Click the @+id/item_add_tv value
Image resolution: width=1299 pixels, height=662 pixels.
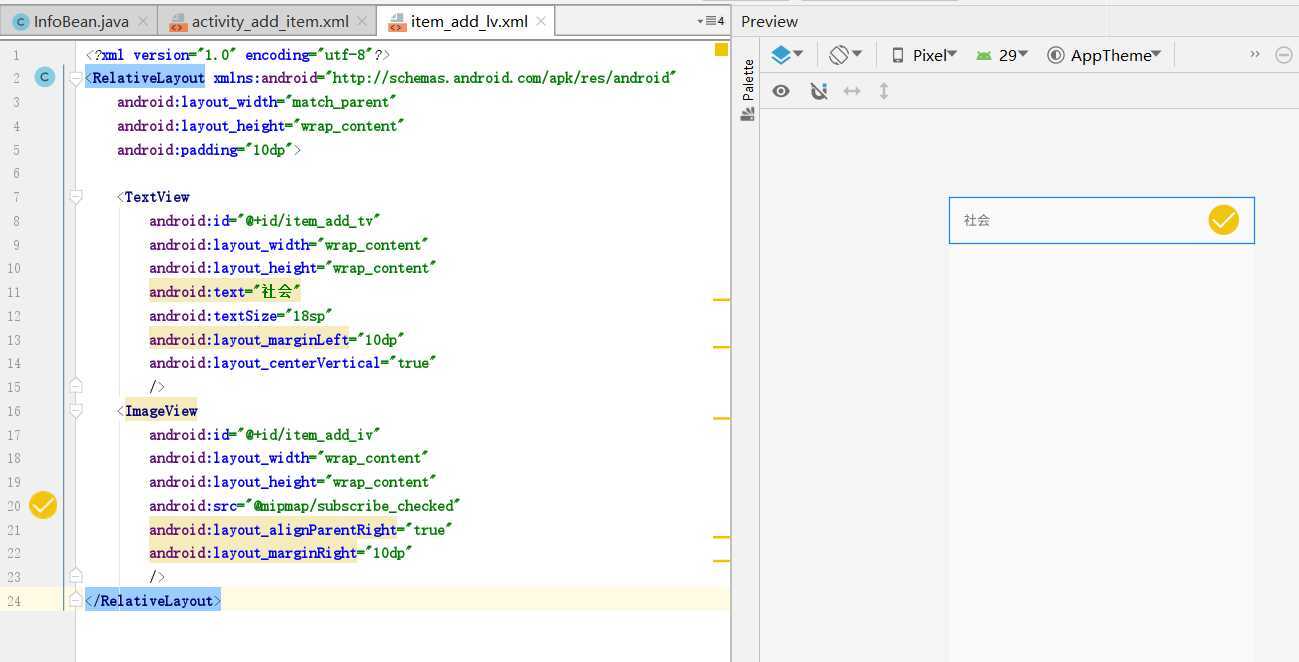(x=307, y=221)
